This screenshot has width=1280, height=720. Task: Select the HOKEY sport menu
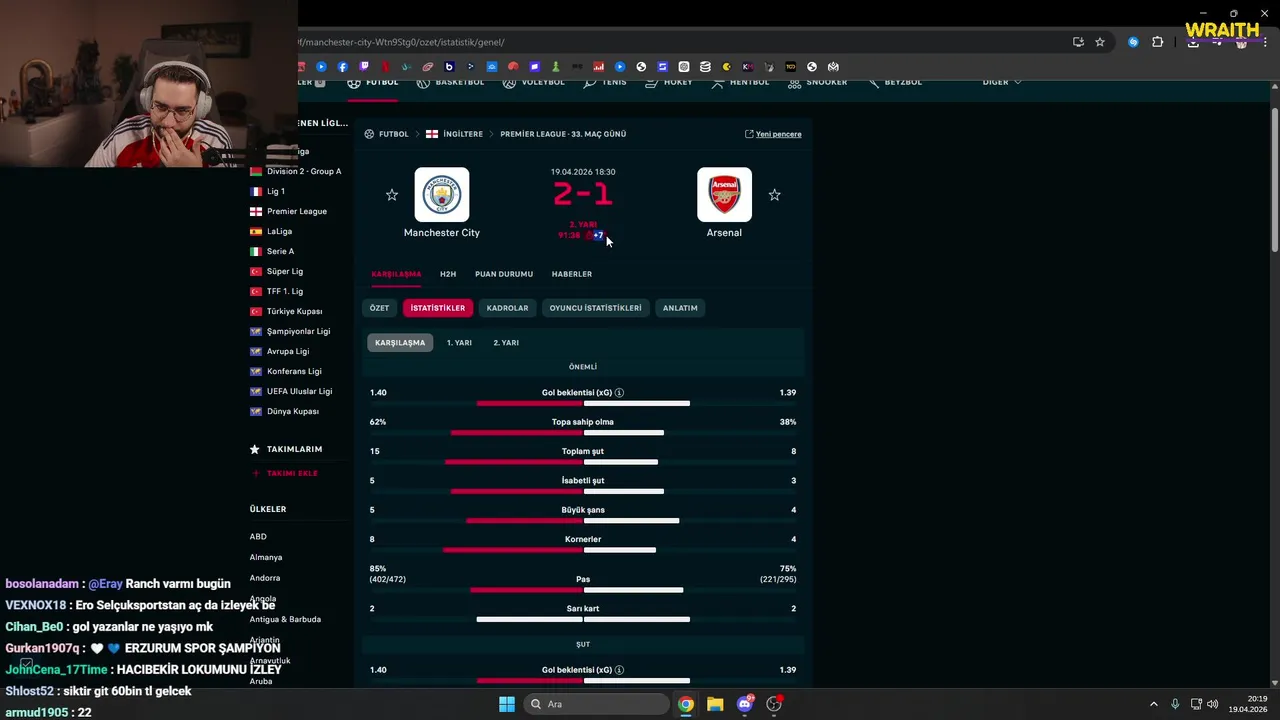[669, 82]
